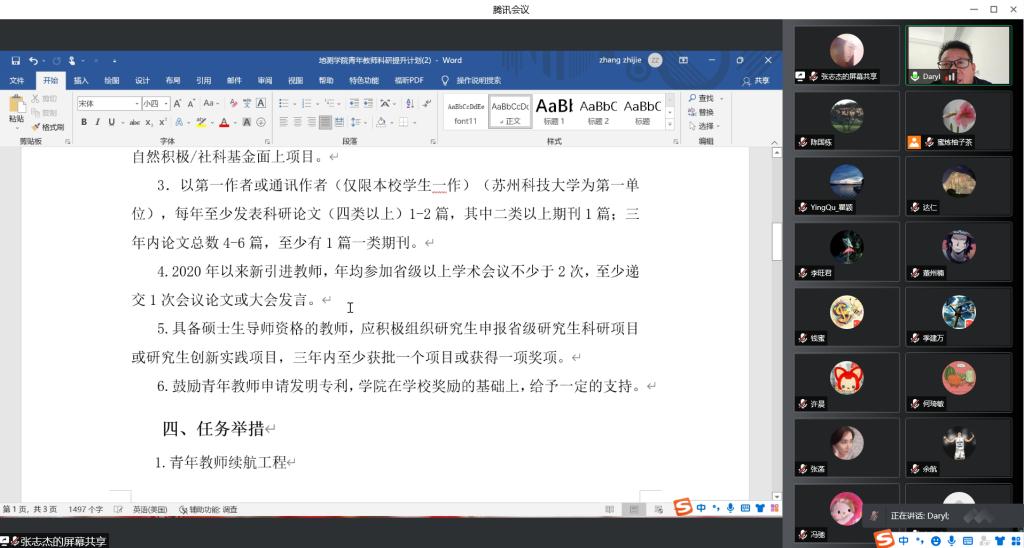The height and width of the screenshot is (548, 1024).
Task: Click the paragraph shading bucket
Action: [381, 122]
